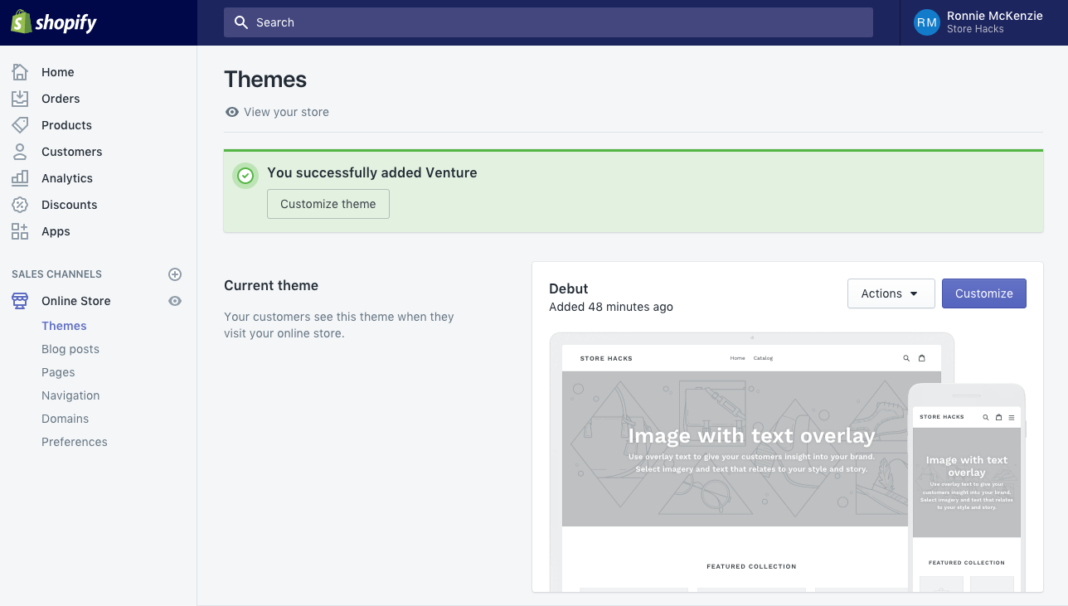Open the Discounts section

22,204
